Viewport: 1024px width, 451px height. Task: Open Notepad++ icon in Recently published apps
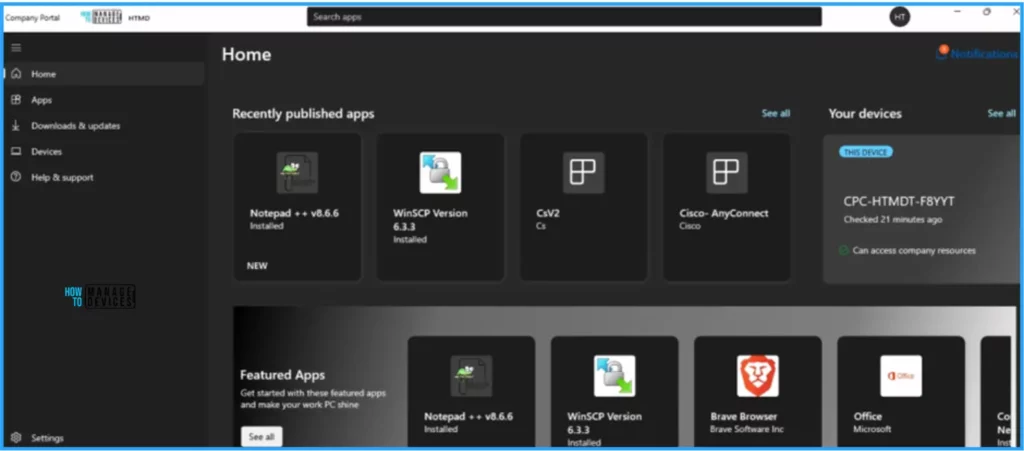point(297,173)
